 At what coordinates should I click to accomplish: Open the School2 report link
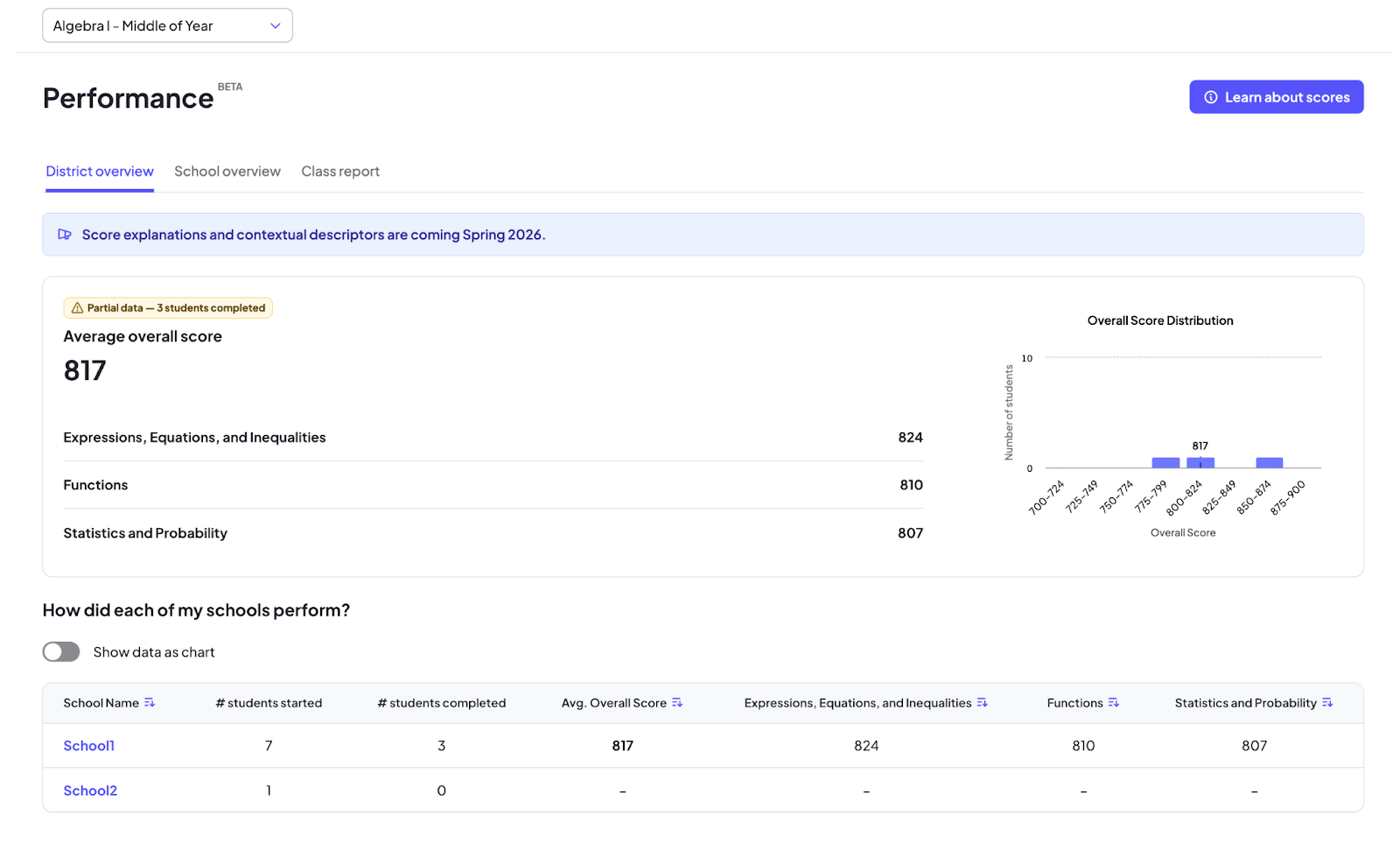click(90, 790)
